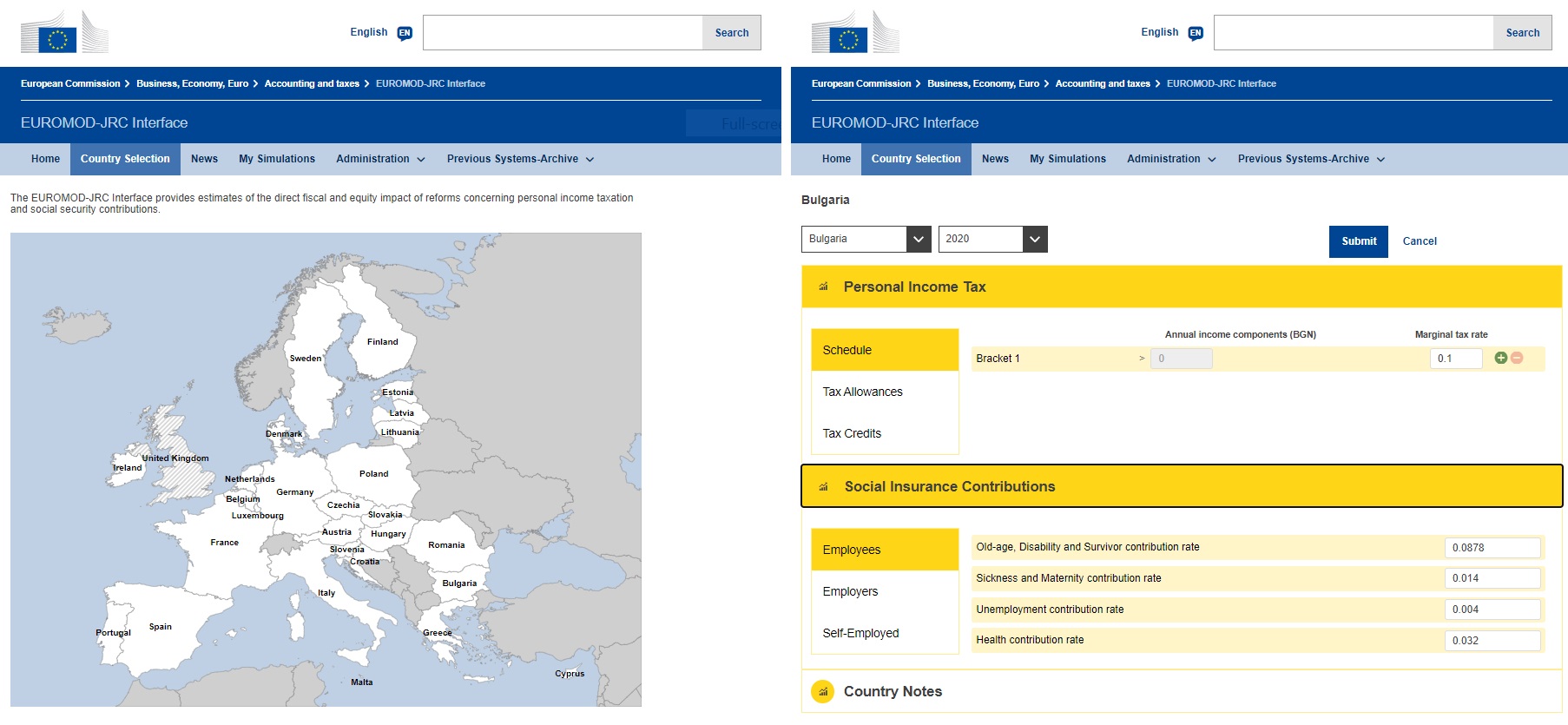Go to Home tab in left window
The height and width of the screenshot is (725, 1568).
click(x=45, y=159)
